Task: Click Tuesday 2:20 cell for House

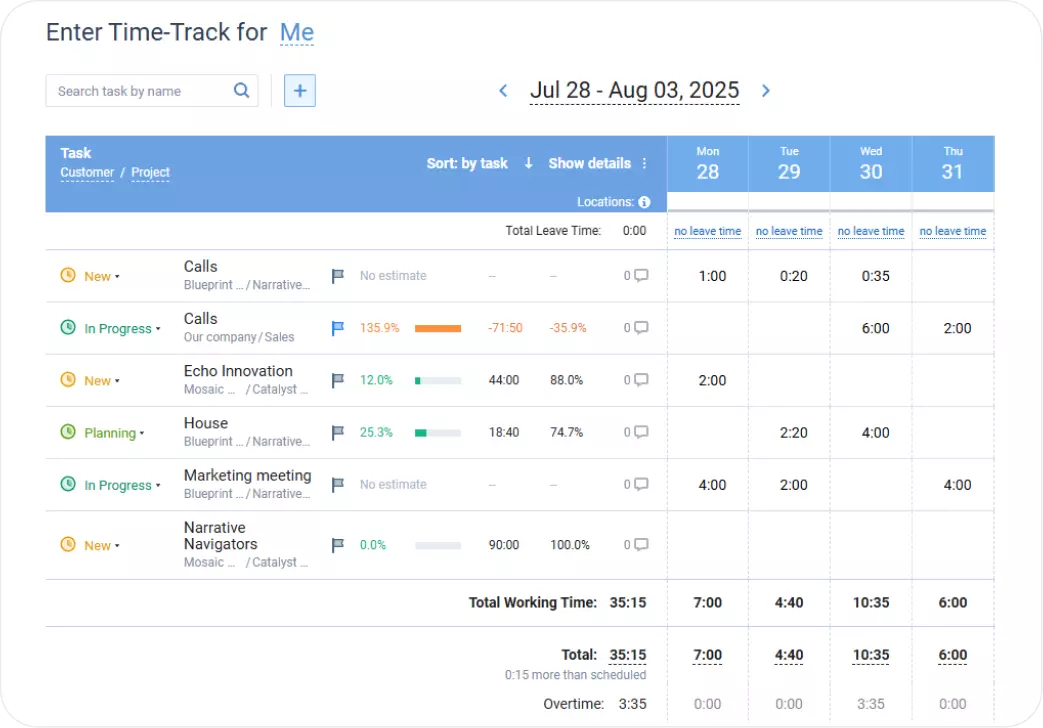Action: tap(790, 433)
